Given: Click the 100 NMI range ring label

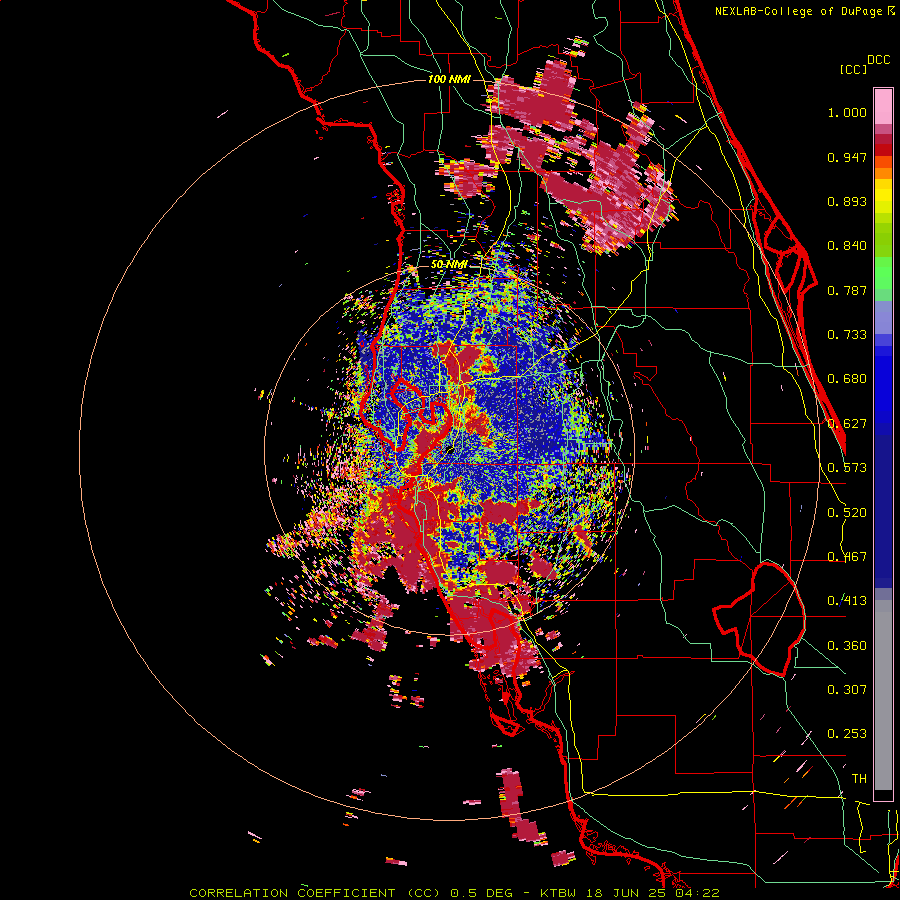Looking at the screenshot, I should 449,79.
